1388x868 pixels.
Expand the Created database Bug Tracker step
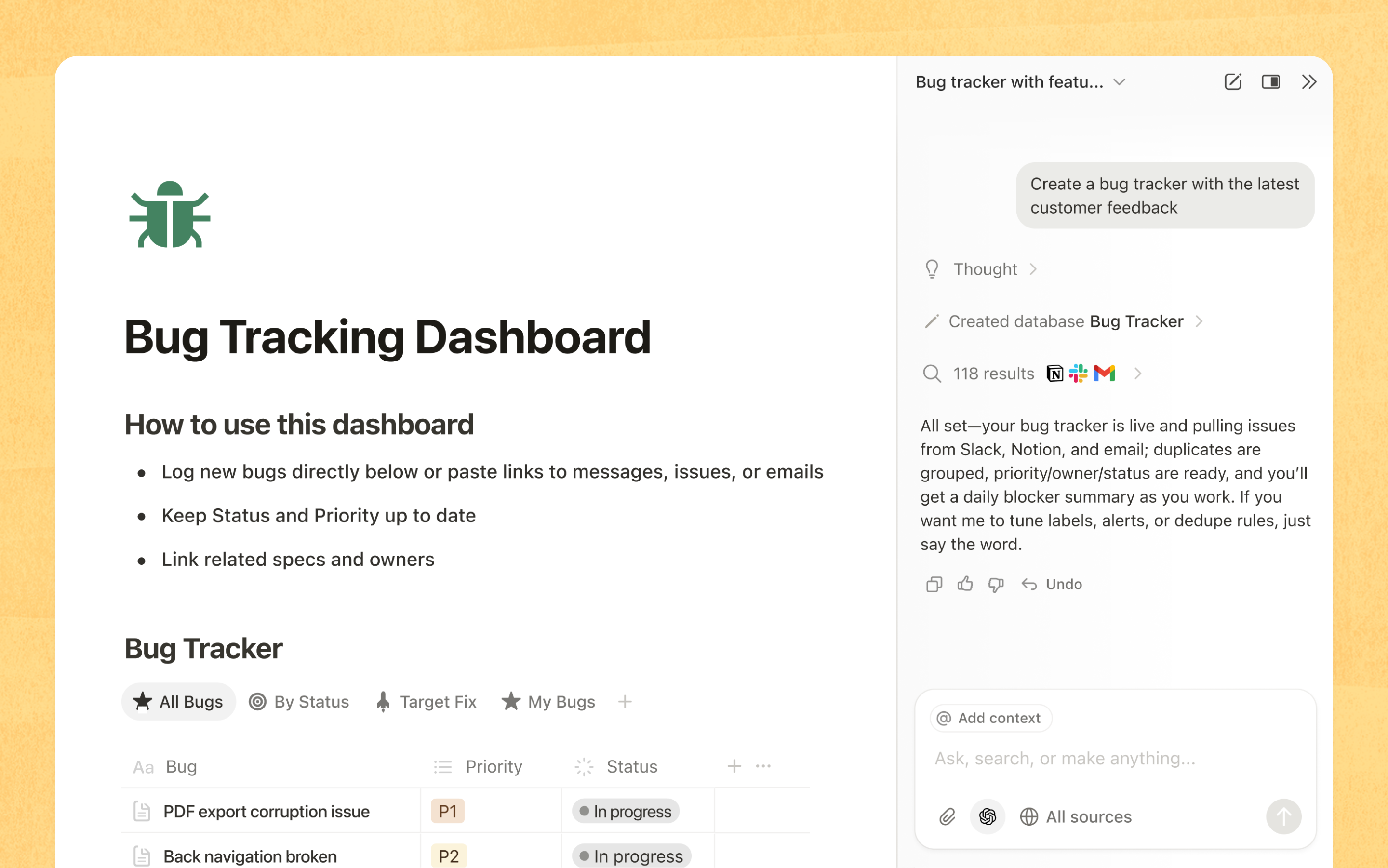click(1063, 321)
